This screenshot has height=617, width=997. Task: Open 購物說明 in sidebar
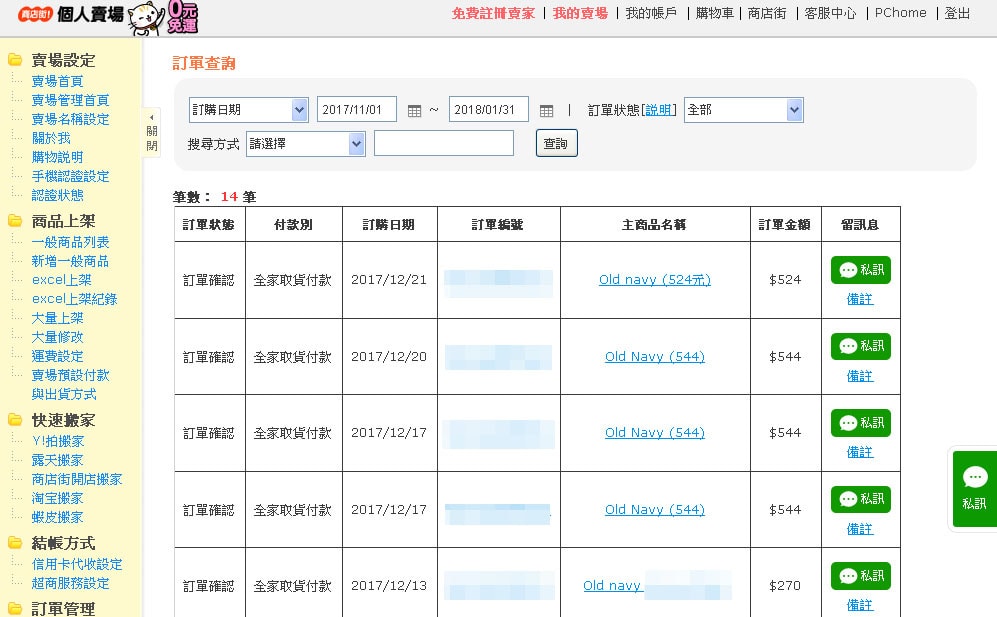click(57, 158)
